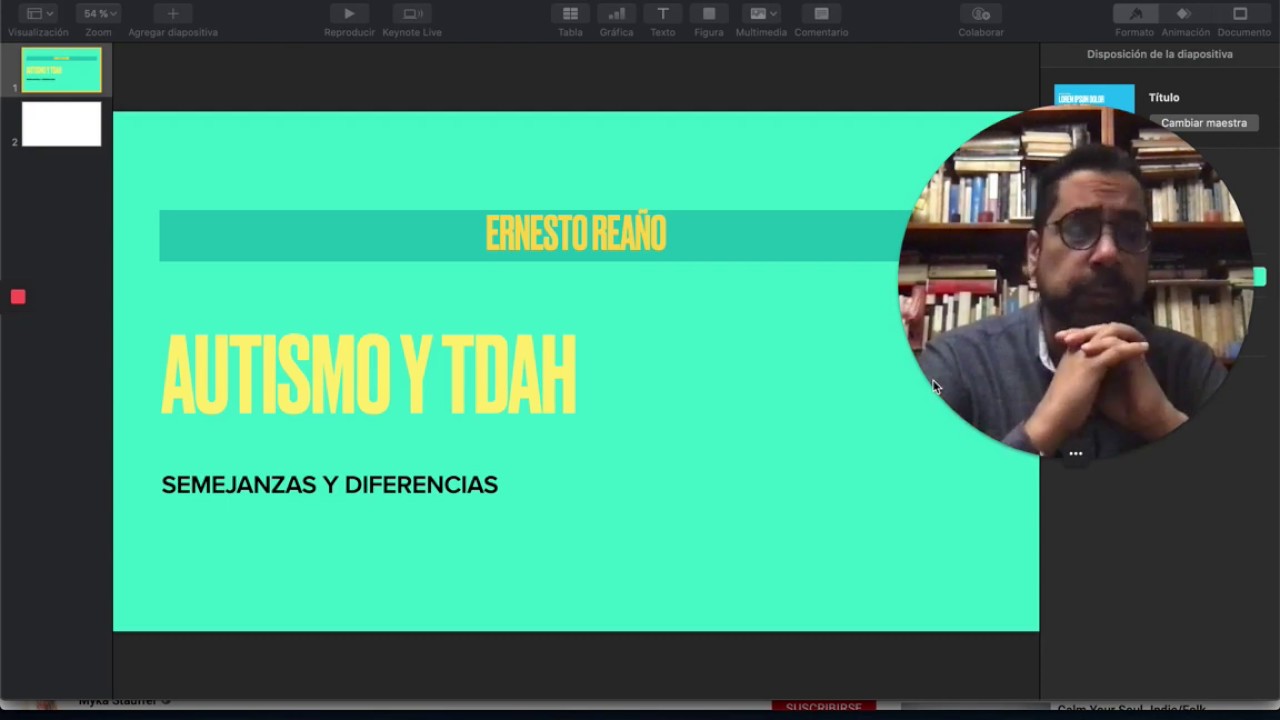This screenshot has width=1280, height=720.
Task: Open the webcam bubble three-dots menu
Action: (1075, 453)
